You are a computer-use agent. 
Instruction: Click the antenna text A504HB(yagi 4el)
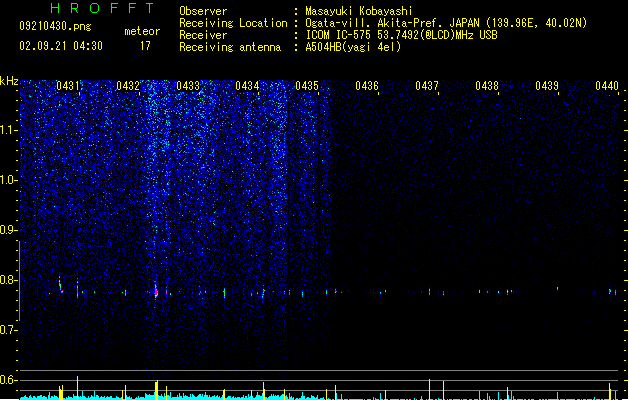(353, 47)
